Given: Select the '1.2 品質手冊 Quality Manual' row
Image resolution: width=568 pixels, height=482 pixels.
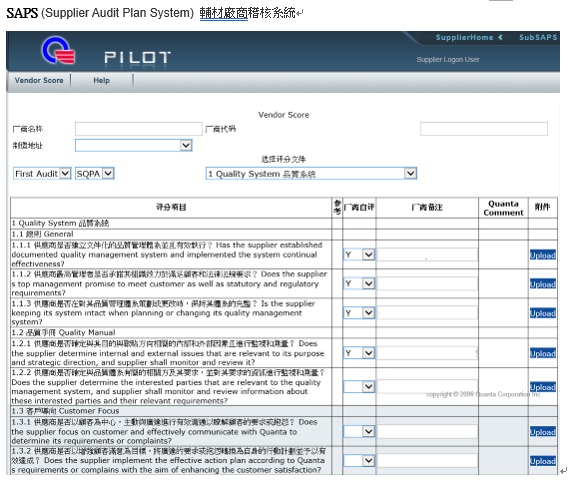Looking at the screenshot, I should pyautogui.click(x=284, y=332).
